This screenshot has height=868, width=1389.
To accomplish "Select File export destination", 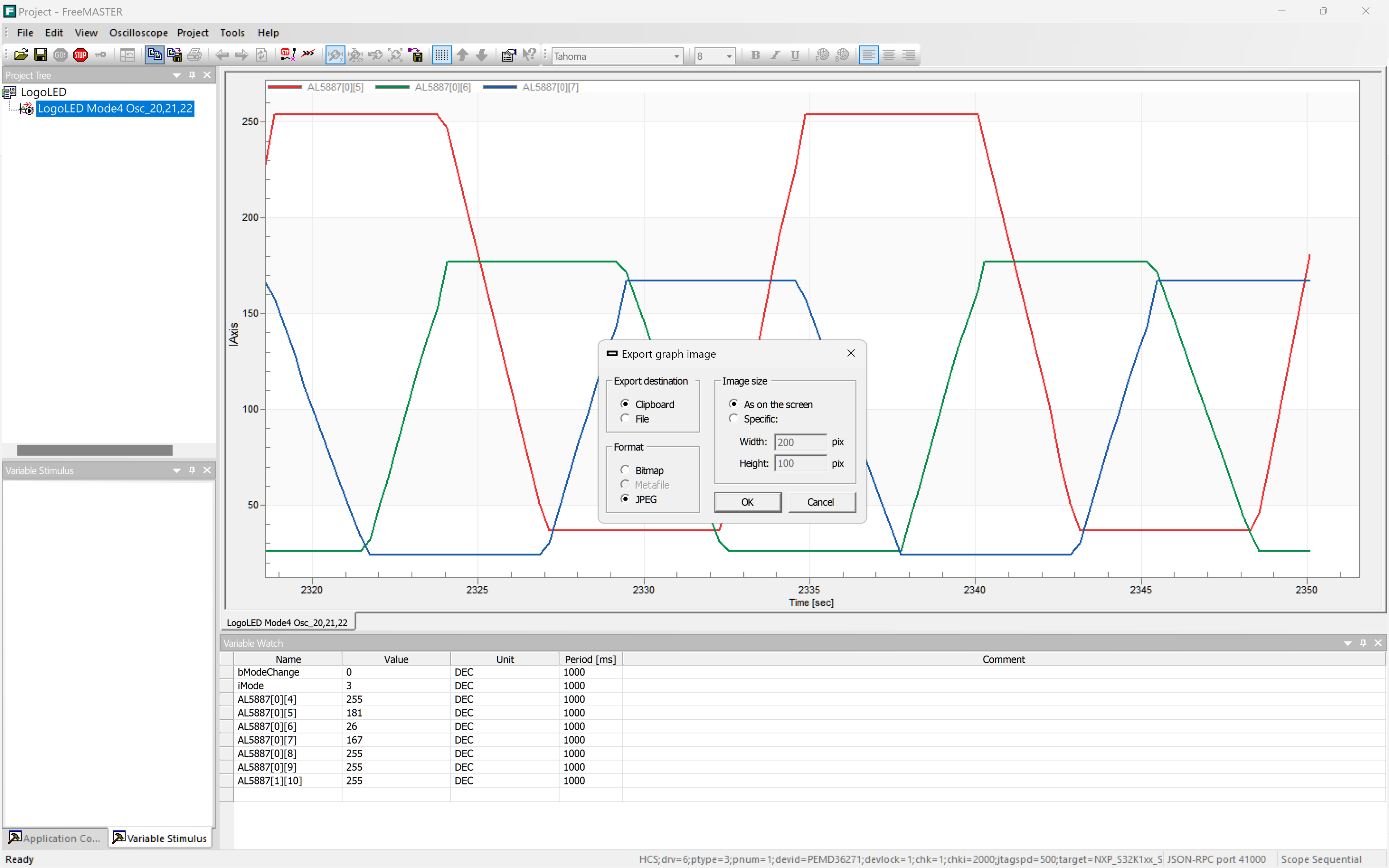I will pyautogui.click(x=635, y=418).
